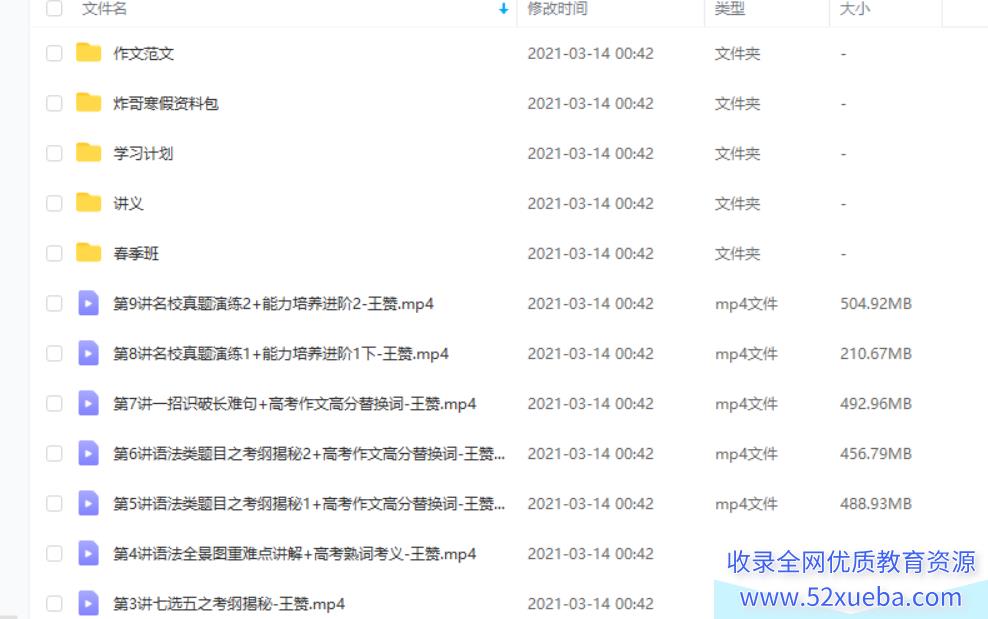988x619 pixels.
Task: Open folder name 春季班
Action: click(136, 253)
